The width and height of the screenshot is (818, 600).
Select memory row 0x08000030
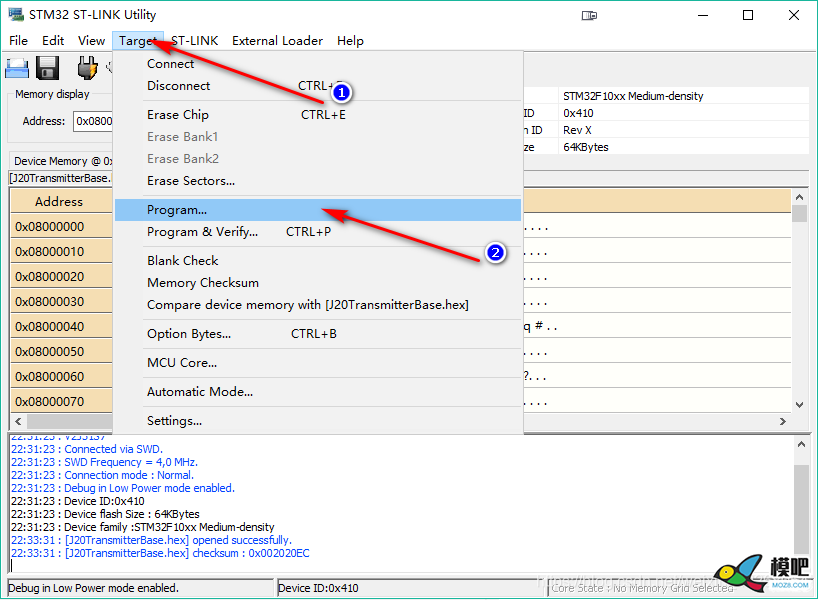tap(61, 302)
